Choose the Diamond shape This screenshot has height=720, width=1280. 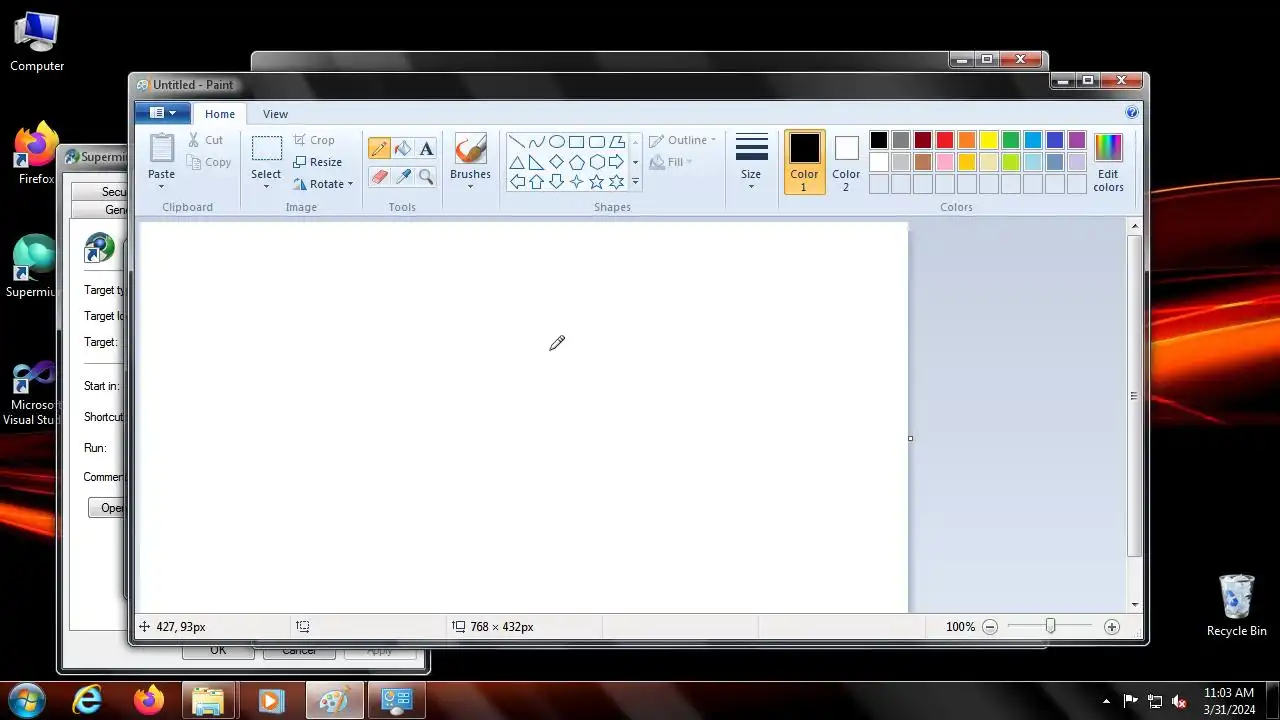(557, 162)
